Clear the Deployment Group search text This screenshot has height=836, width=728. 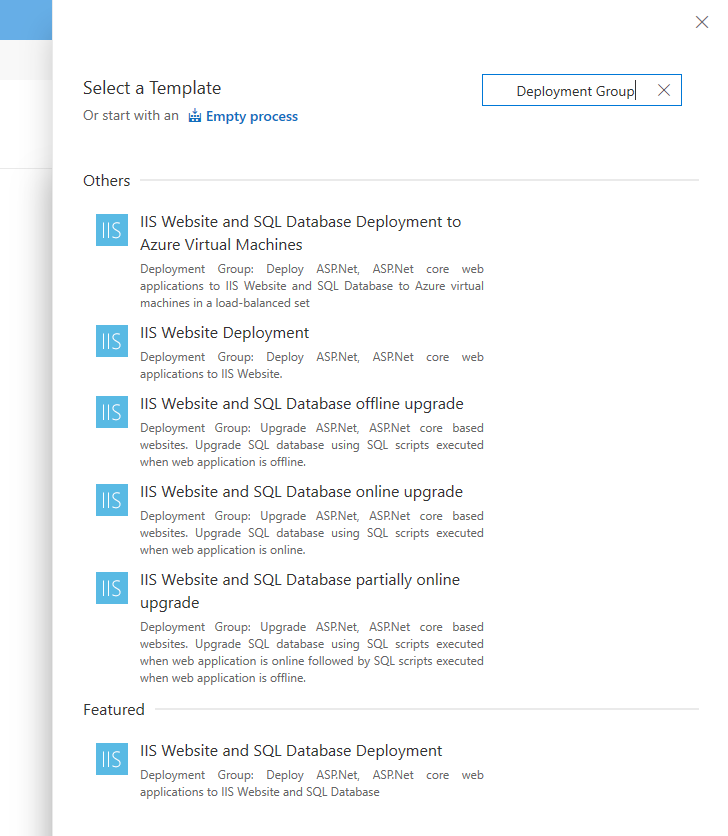[x=663, y=90]
